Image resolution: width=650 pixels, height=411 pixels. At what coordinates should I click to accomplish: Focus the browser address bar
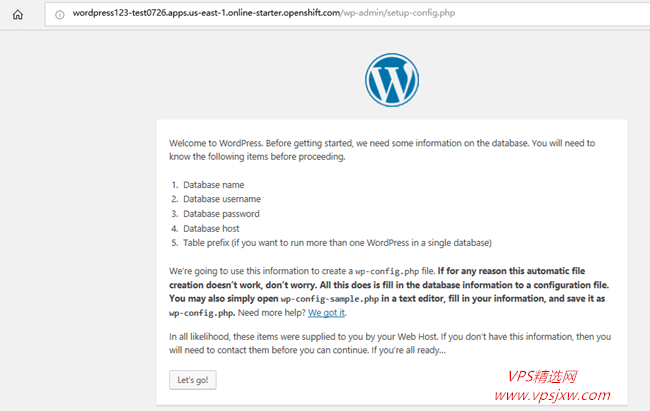pos(347,14)
